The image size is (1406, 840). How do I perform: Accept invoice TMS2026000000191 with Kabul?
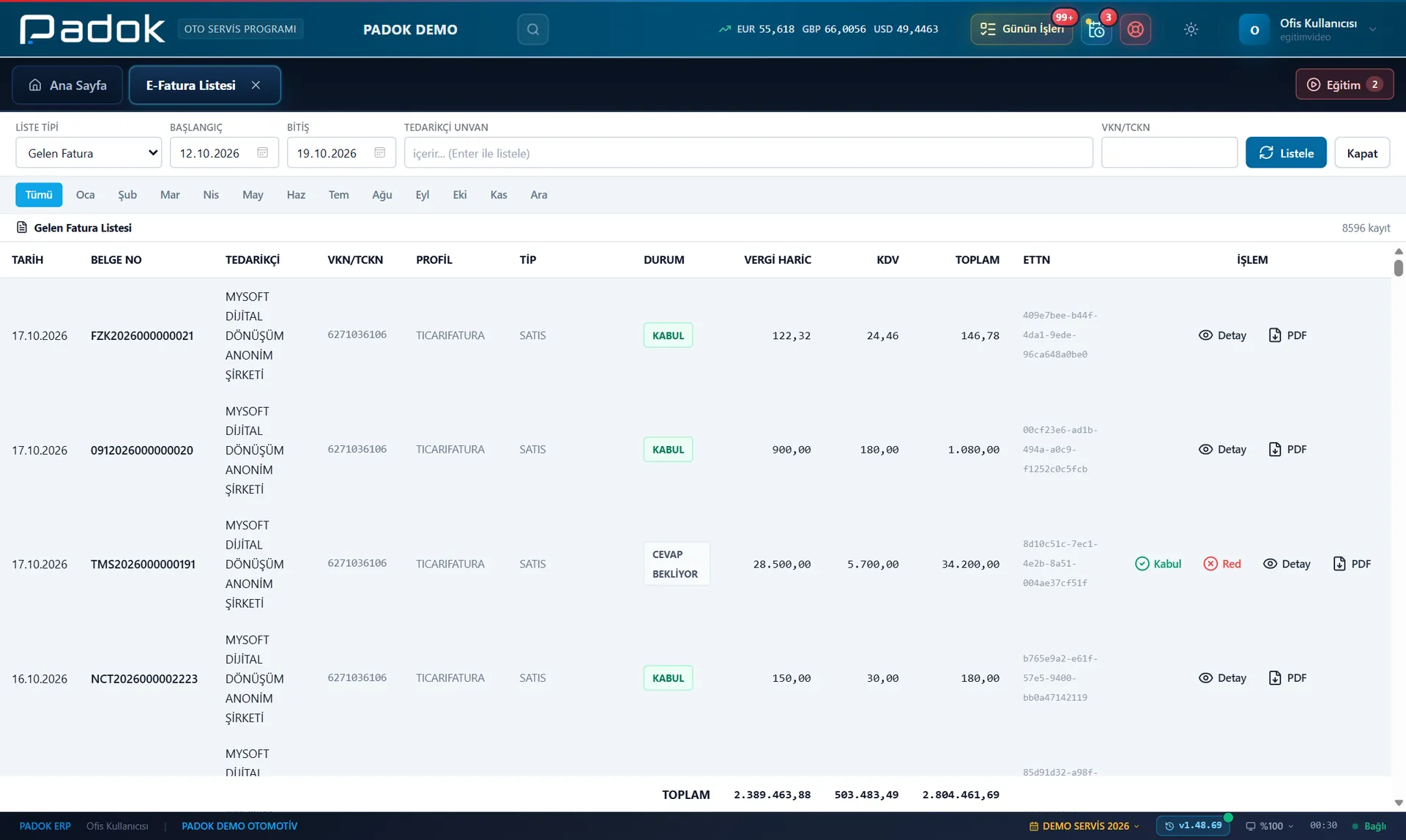pyautogui.click(x=1158, y=564)
